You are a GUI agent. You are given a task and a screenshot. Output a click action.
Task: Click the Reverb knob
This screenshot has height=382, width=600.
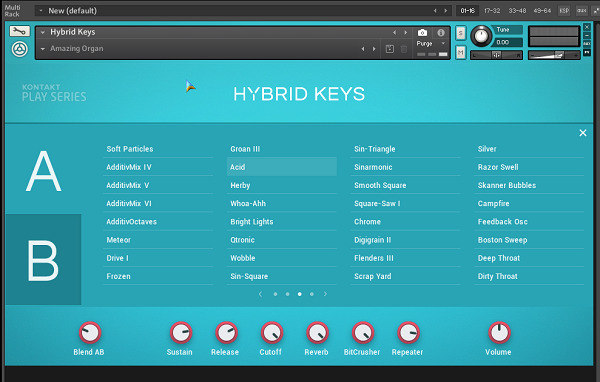(x=317, y=333)
